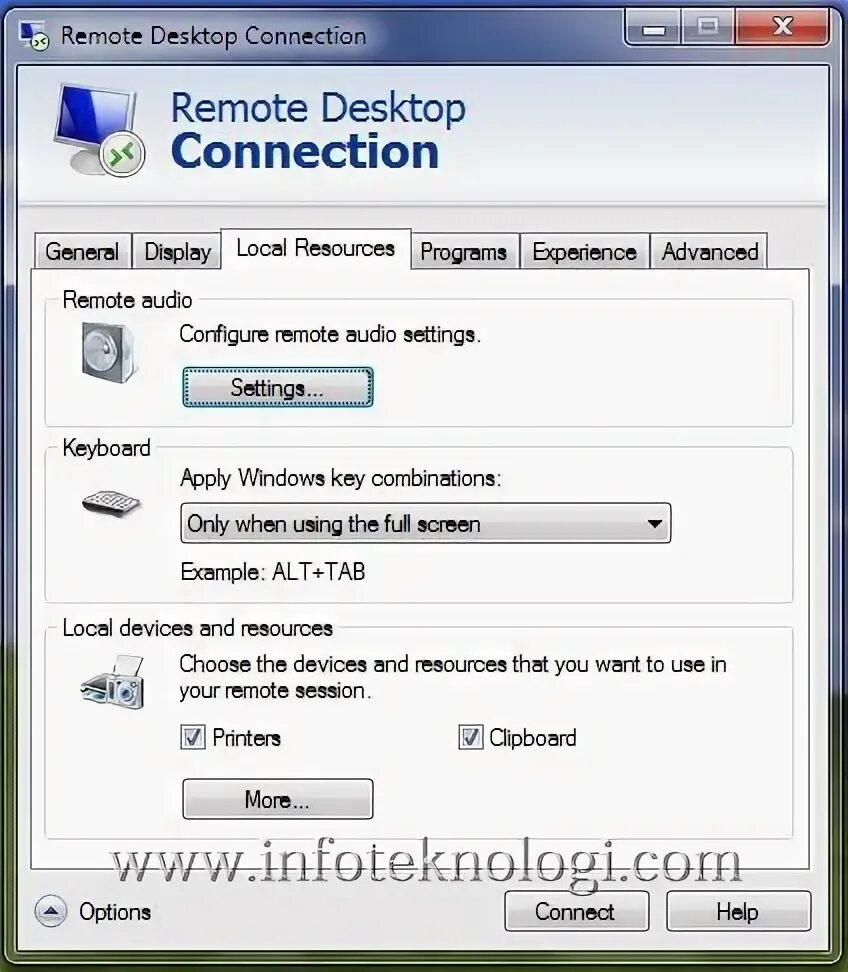Viewport: 848px width, 972px height.
Task: Close the Remote Desktop Connection window
Action: (x=782, y=28)
